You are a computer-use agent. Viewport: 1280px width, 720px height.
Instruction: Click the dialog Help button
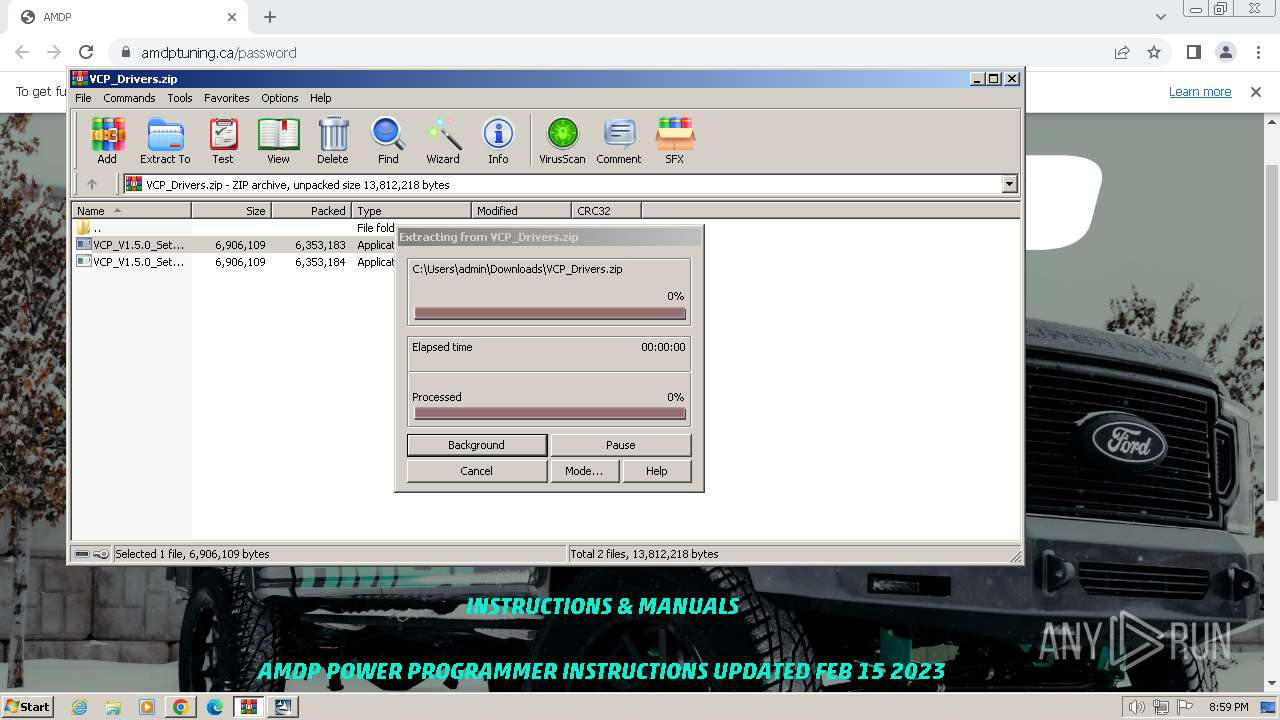point(657,471)
